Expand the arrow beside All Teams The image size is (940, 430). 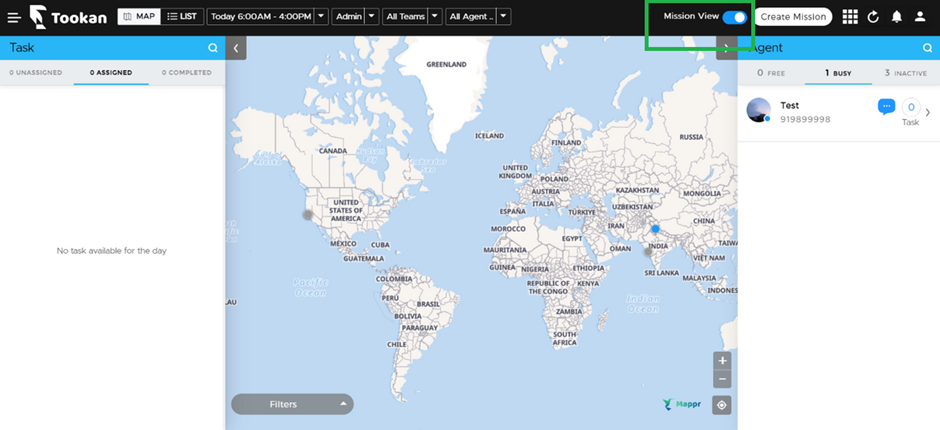click(435, 17)
